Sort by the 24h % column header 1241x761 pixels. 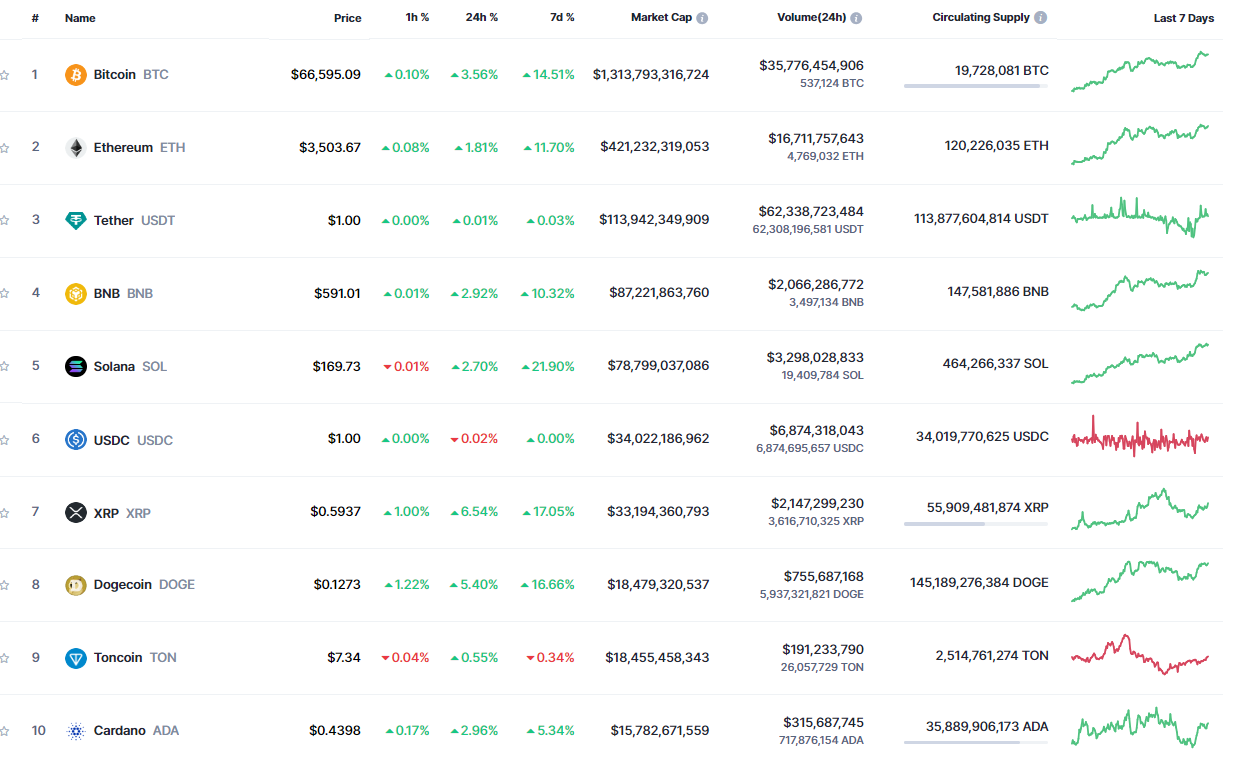coord(481,19)
